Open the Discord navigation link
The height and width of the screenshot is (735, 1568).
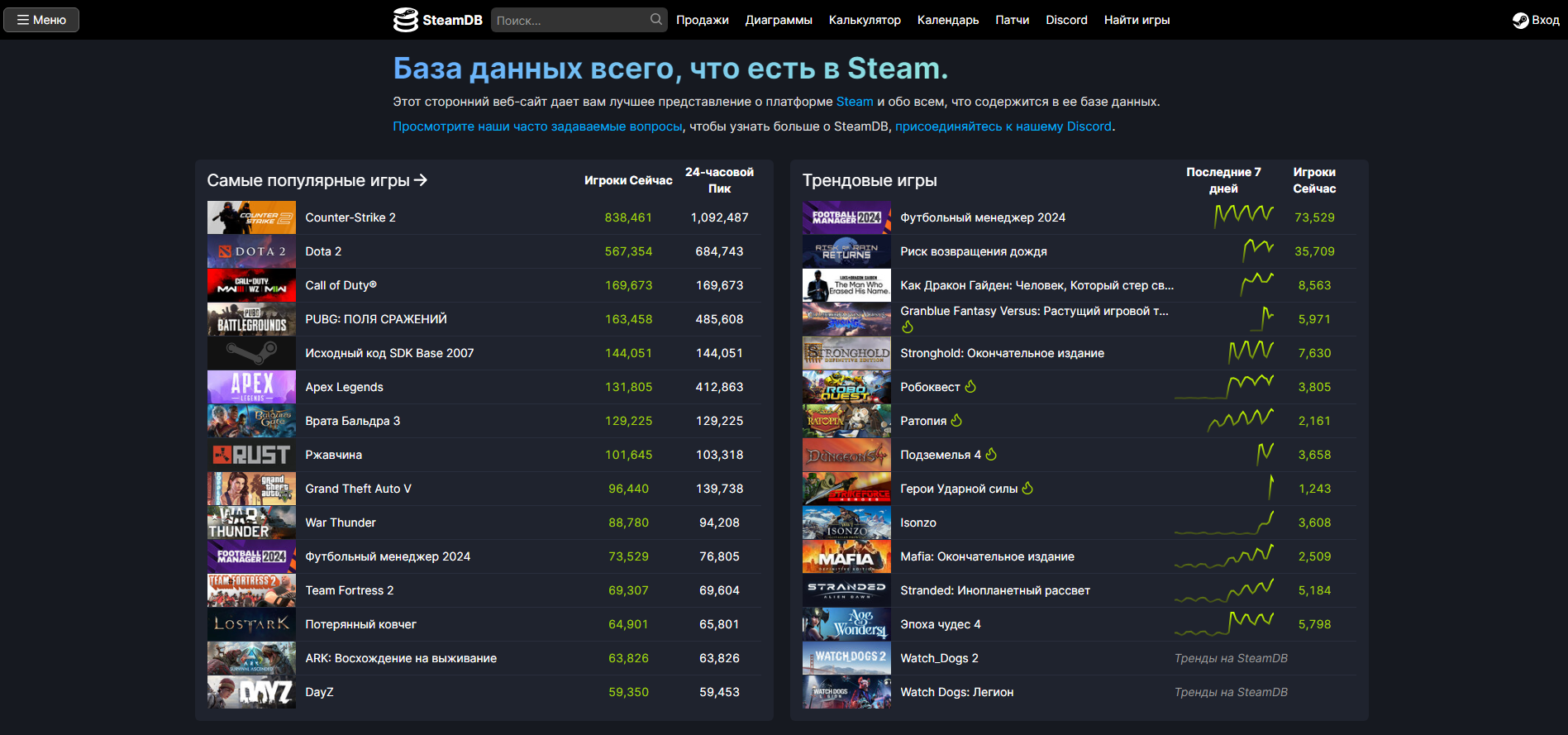pyautogui.click(x=1066, y=20)
